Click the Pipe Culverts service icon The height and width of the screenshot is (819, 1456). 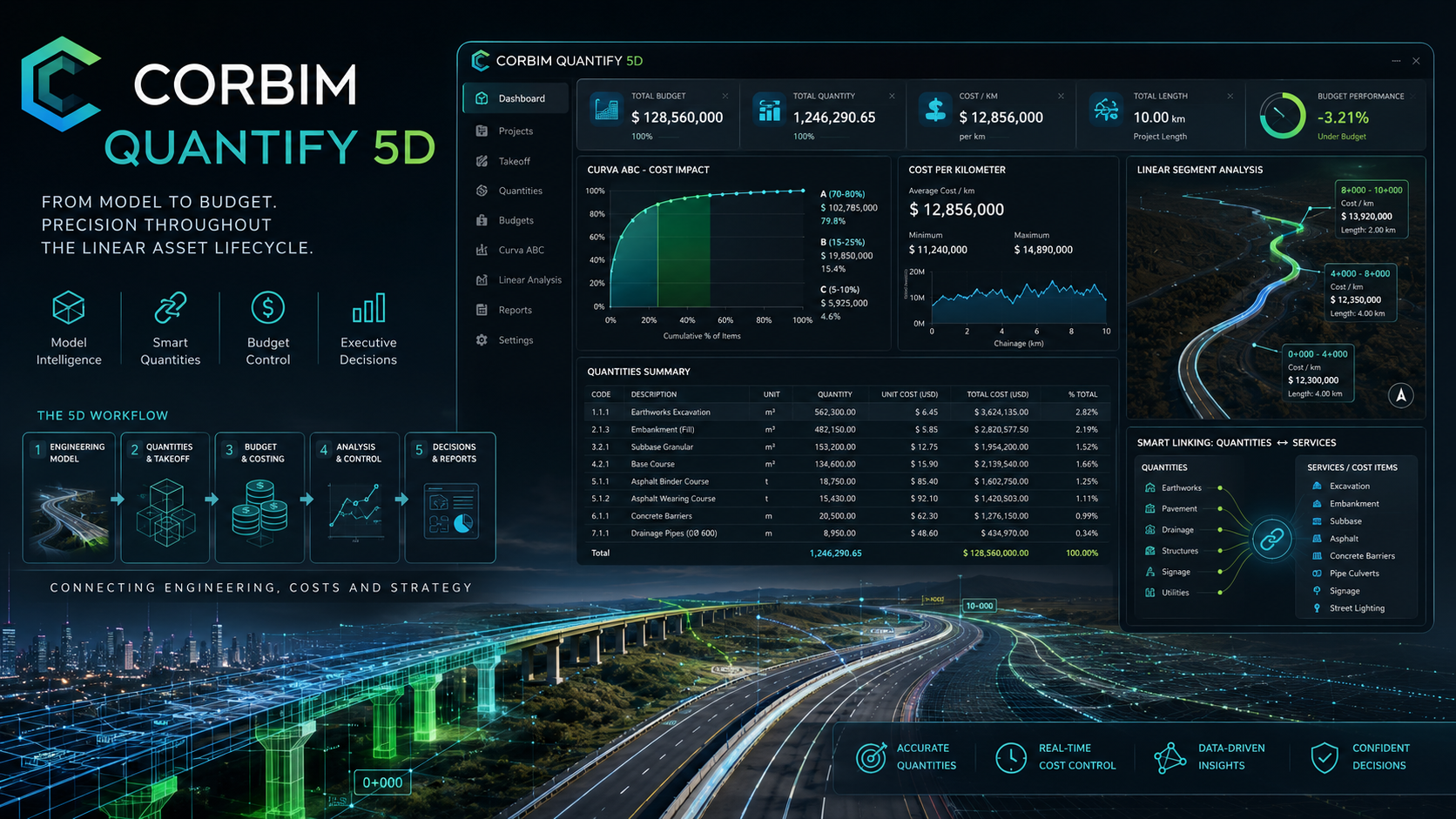tap(1317, 573)
